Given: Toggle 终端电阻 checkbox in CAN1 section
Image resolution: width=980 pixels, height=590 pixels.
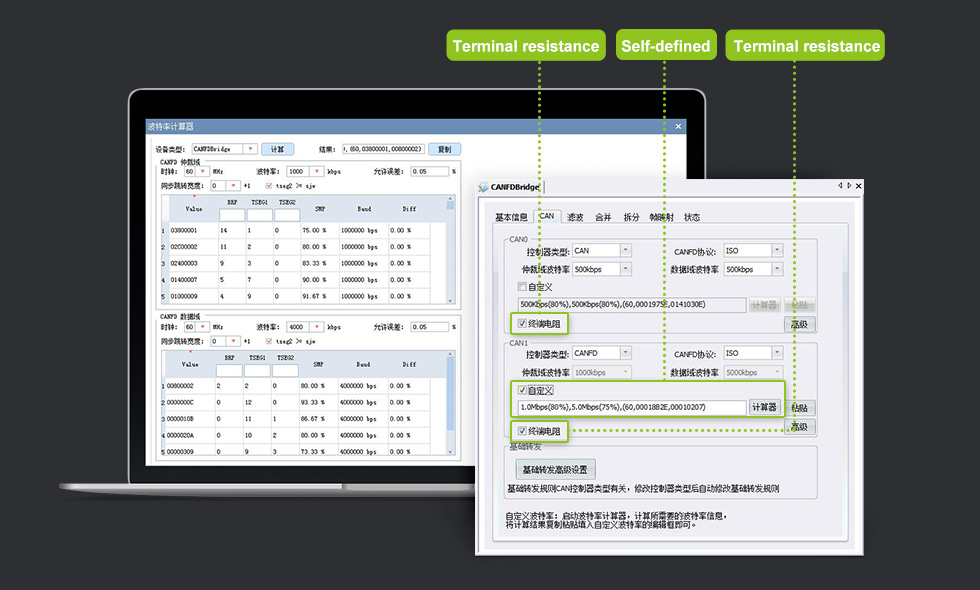Looking at the screenshot, I should [x=522, y=431].
